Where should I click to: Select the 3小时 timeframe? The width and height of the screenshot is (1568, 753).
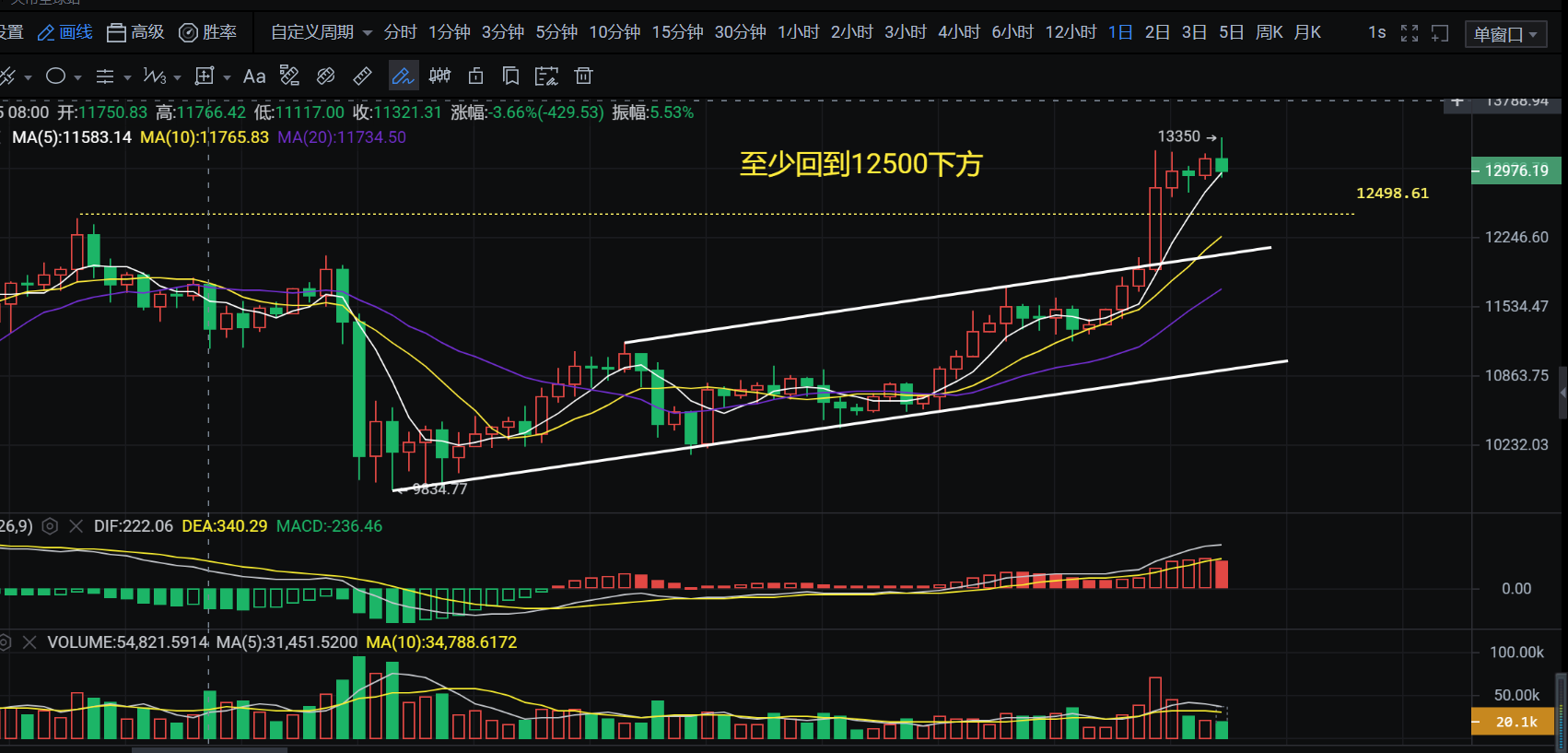pyautogui.click(x=906, y=32)
